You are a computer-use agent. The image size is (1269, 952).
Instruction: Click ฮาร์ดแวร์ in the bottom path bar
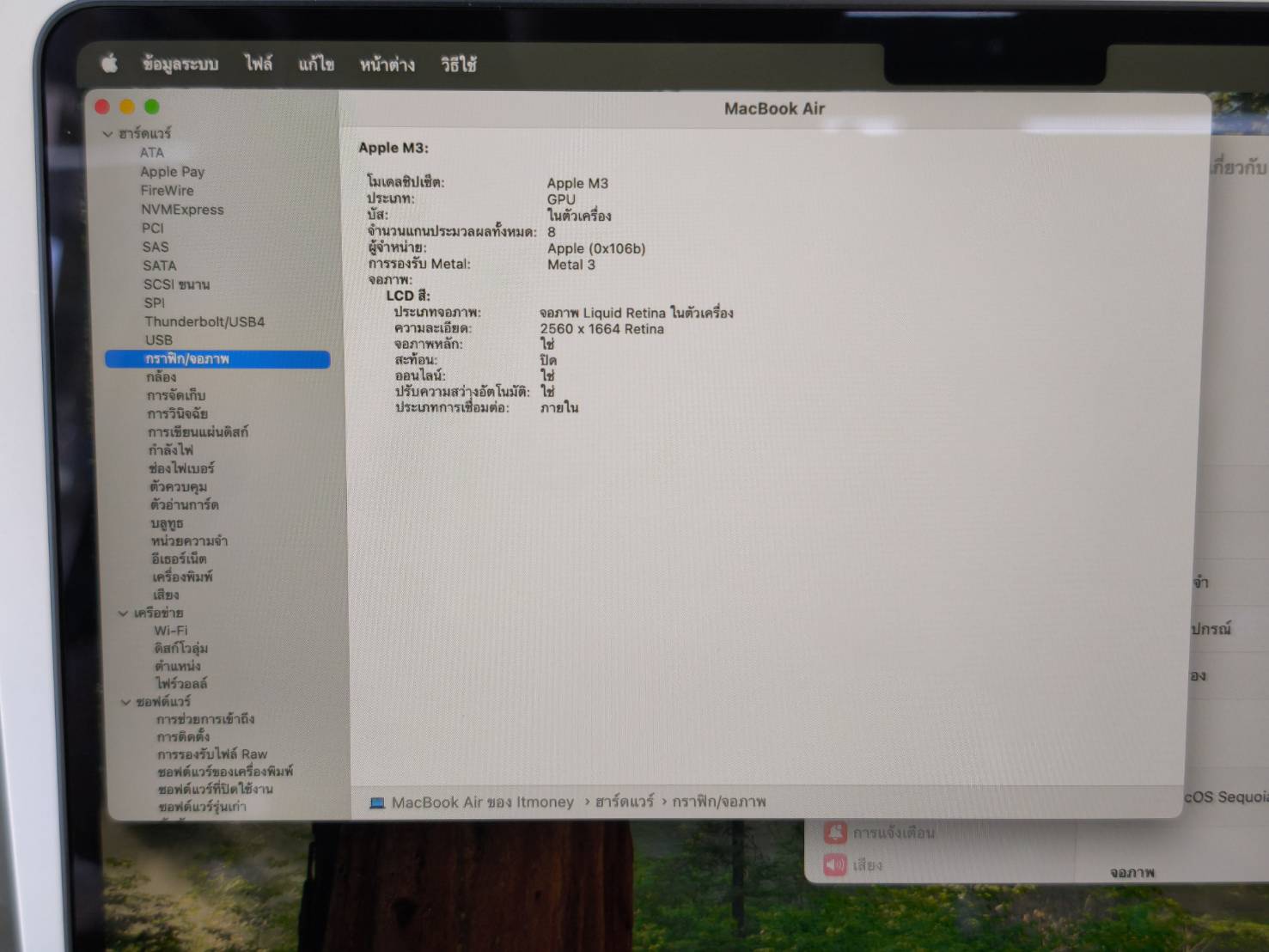(x=624, y=802)
